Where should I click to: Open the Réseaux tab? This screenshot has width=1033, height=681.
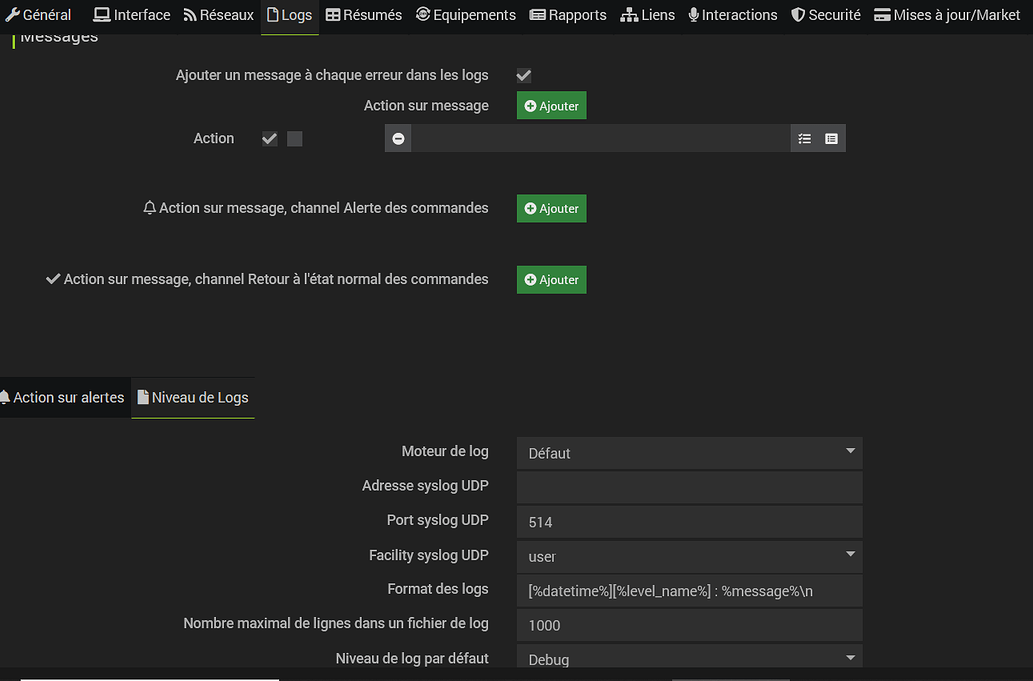tap(219, 15)
